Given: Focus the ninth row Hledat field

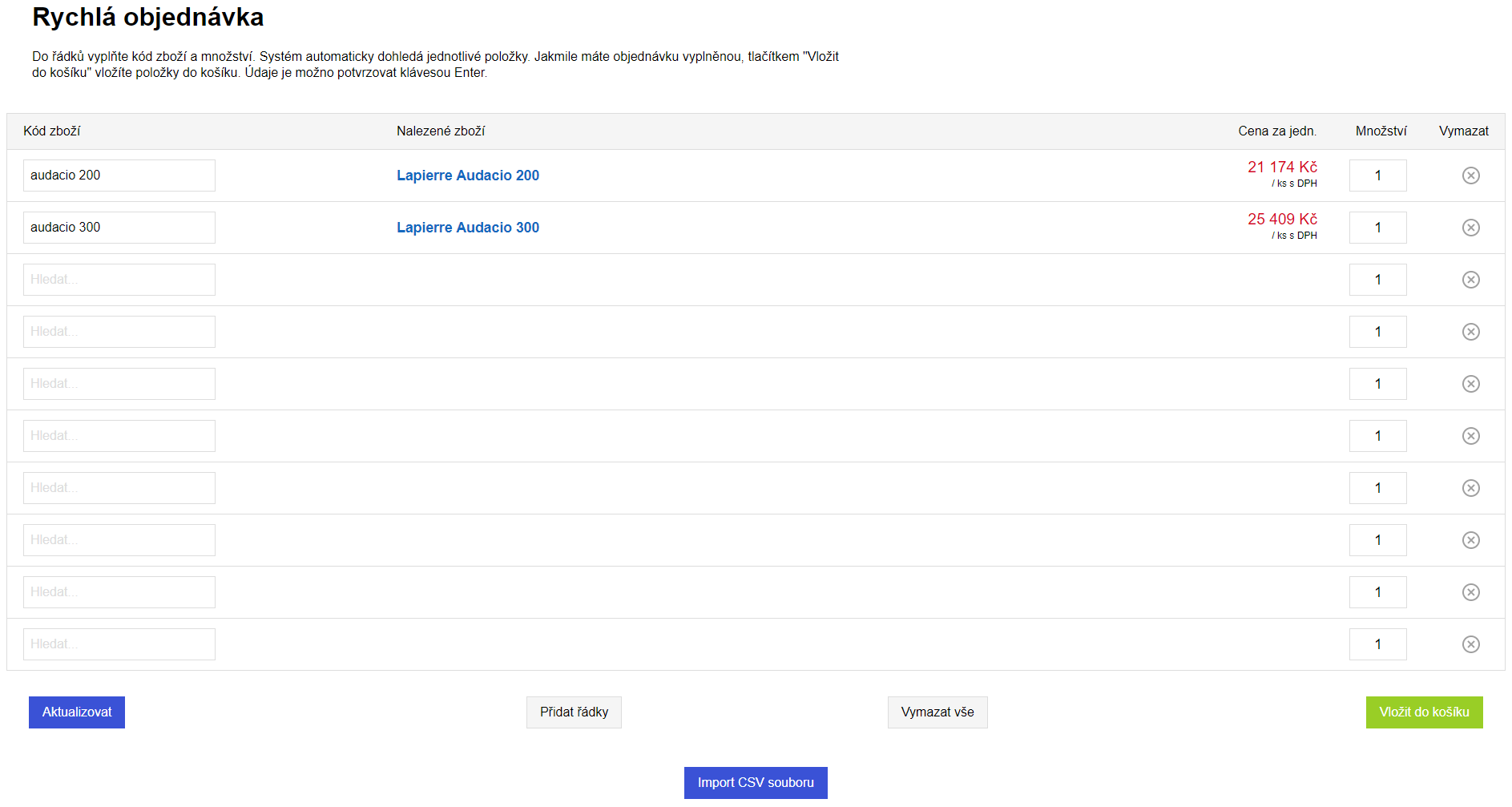Looking at the screenshot, I should coord(119,592).
